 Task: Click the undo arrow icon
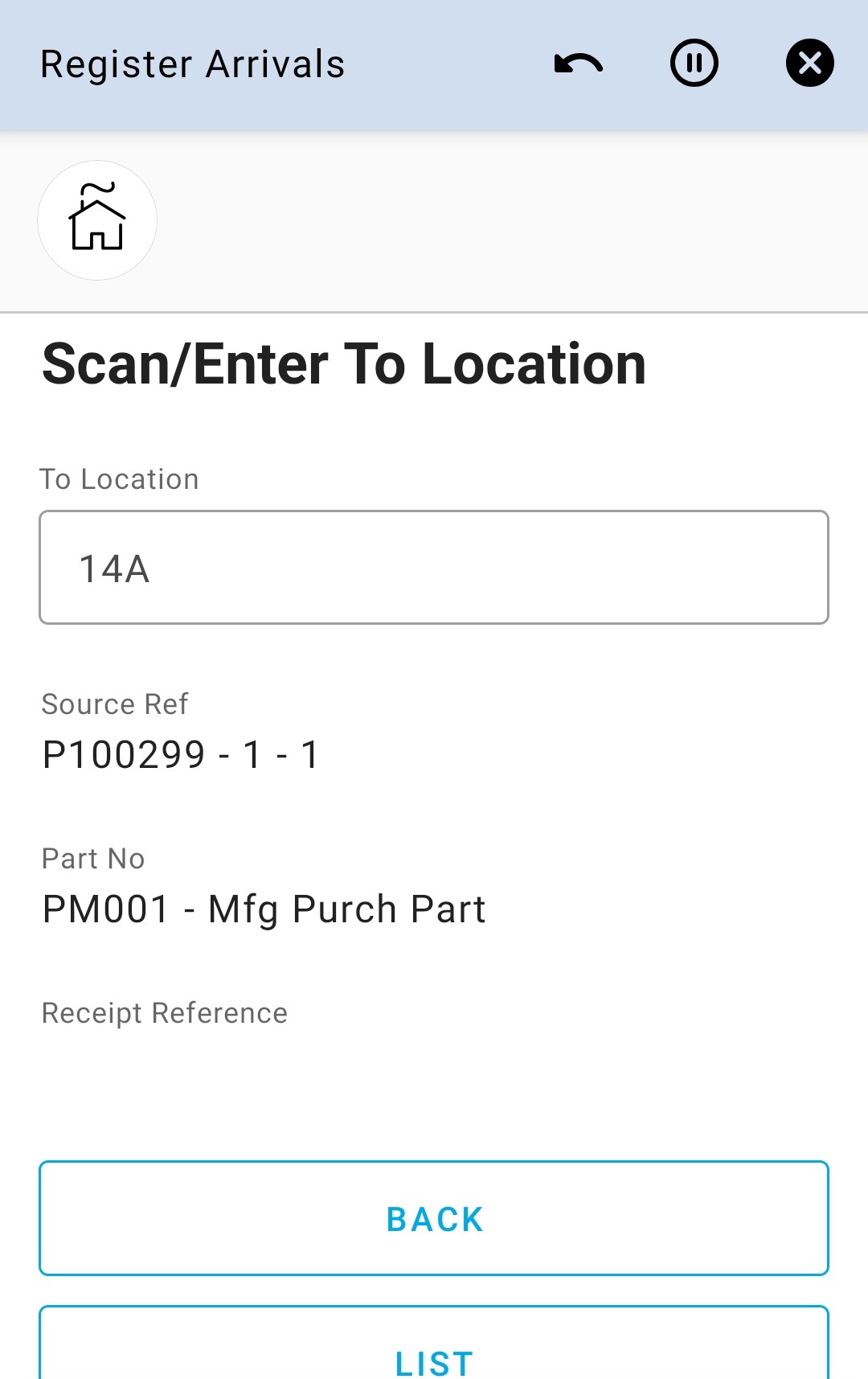[578, 64]
